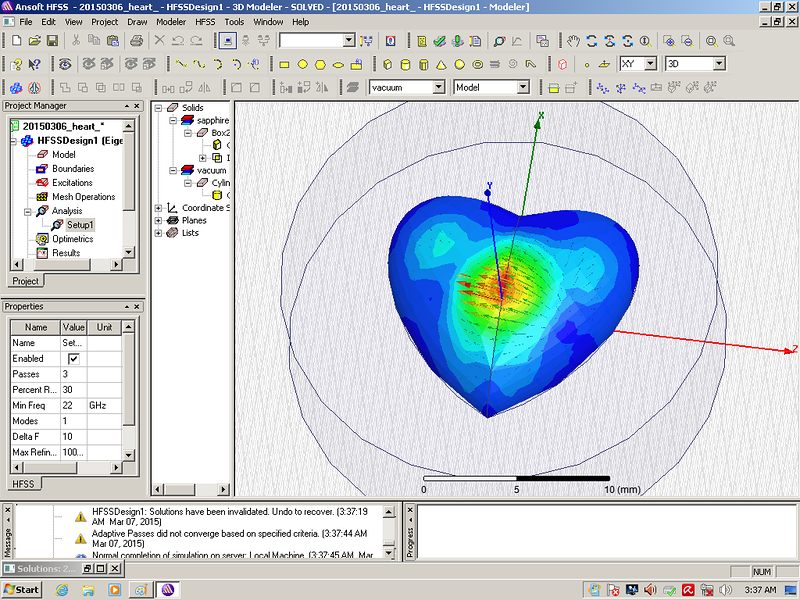
Task: Toggle the Enabled checkbox in Properties
Action: tap(74, 359)
